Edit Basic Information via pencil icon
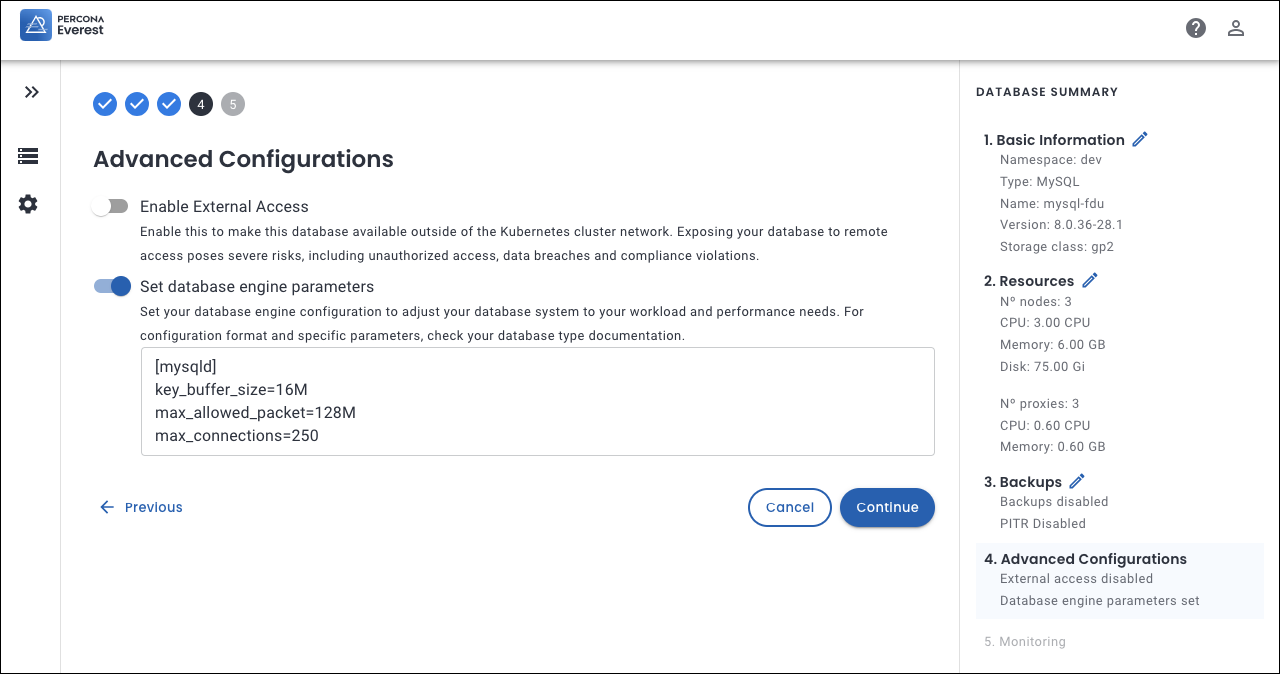This screenshot has height=674, width=1280. click(x=1140, y=140)
